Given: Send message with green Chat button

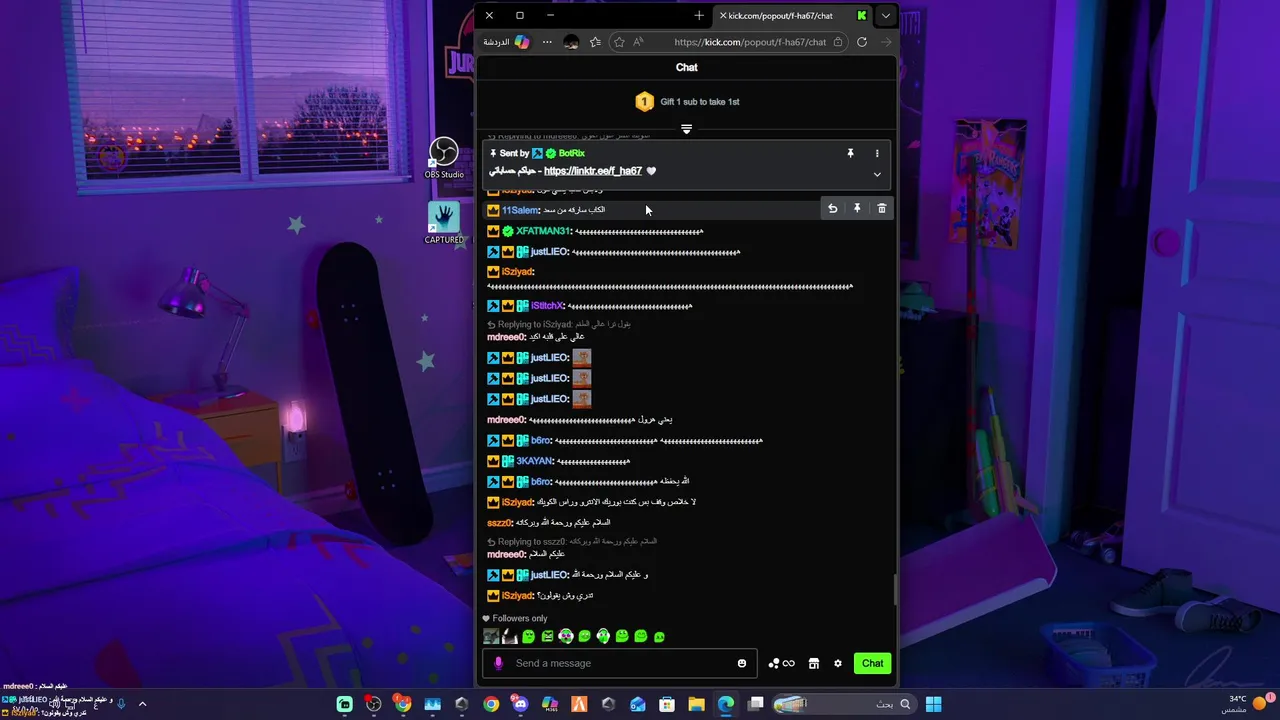Looking at the screenshot, I should [x=872, y=663].
